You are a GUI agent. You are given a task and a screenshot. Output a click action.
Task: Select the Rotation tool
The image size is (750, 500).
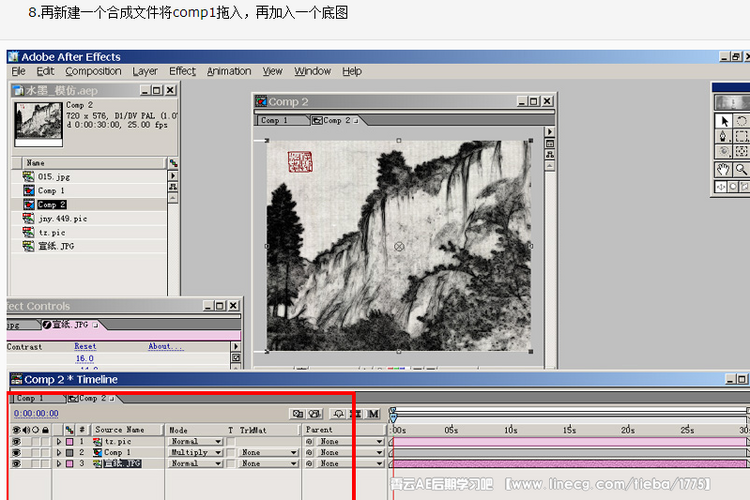tap(741, 121)
